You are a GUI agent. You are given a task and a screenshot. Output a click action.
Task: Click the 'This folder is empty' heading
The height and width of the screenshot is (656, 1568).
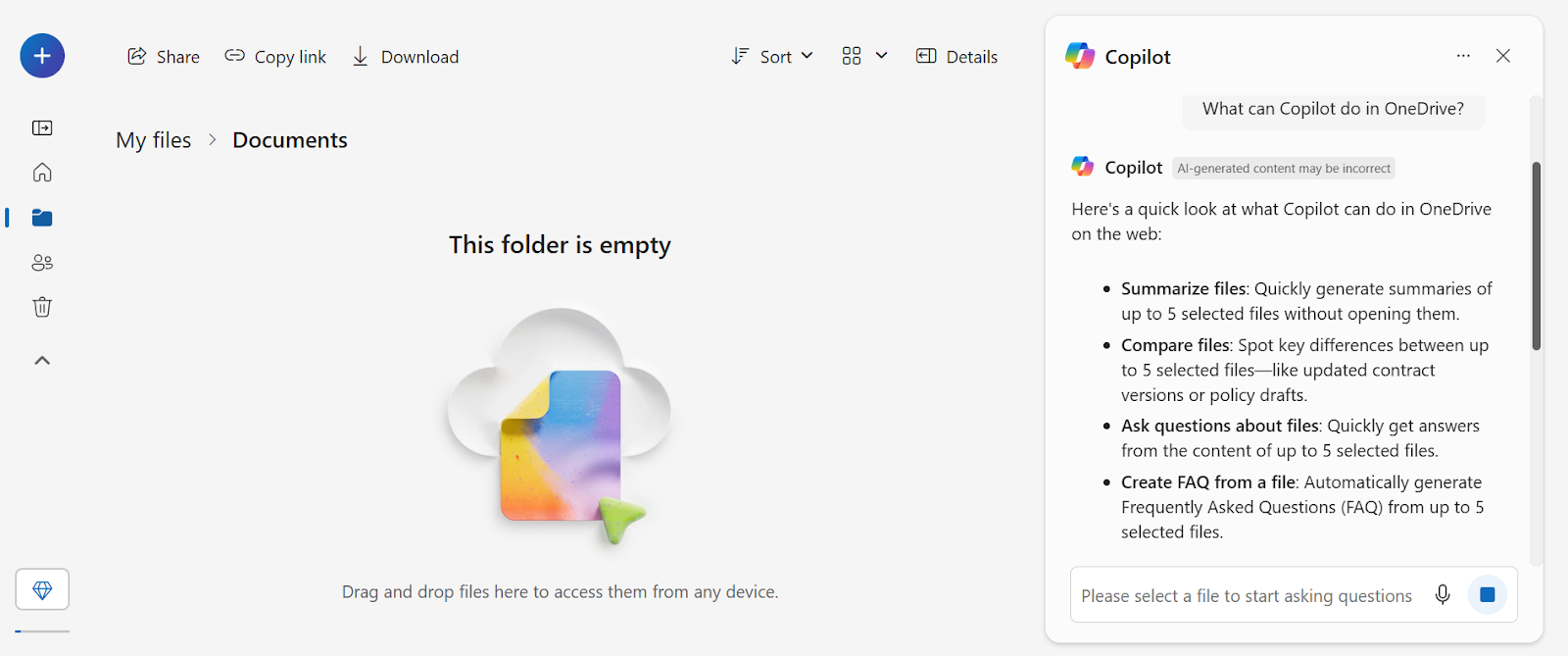pos(560,244)
